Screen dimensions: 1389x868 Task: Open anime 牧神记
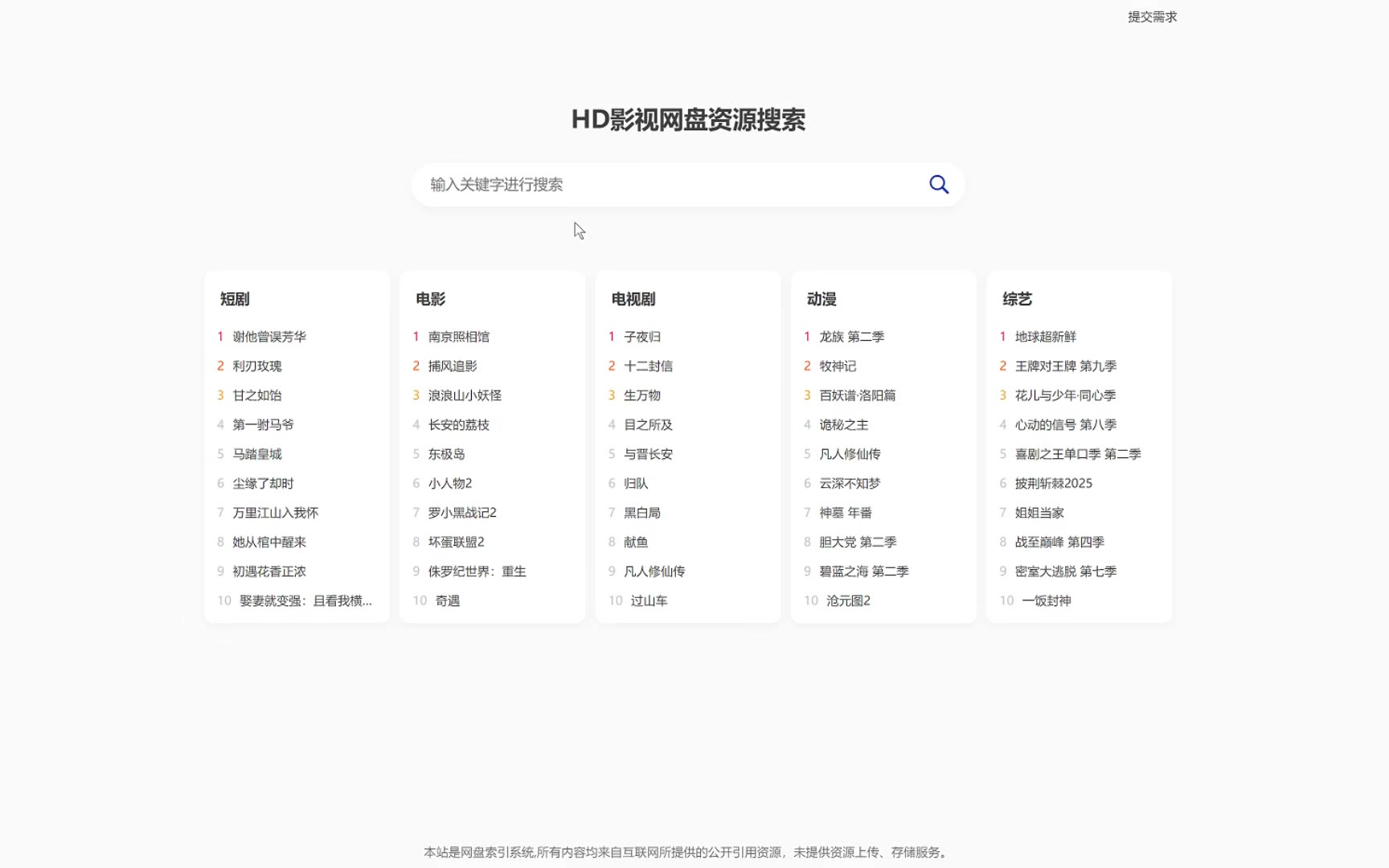point(838,366)
